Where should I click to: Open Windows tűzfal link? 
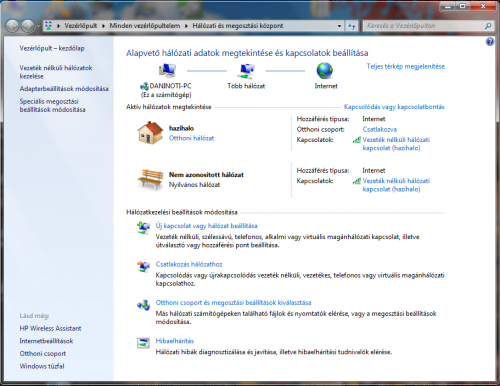coord(42,366)
